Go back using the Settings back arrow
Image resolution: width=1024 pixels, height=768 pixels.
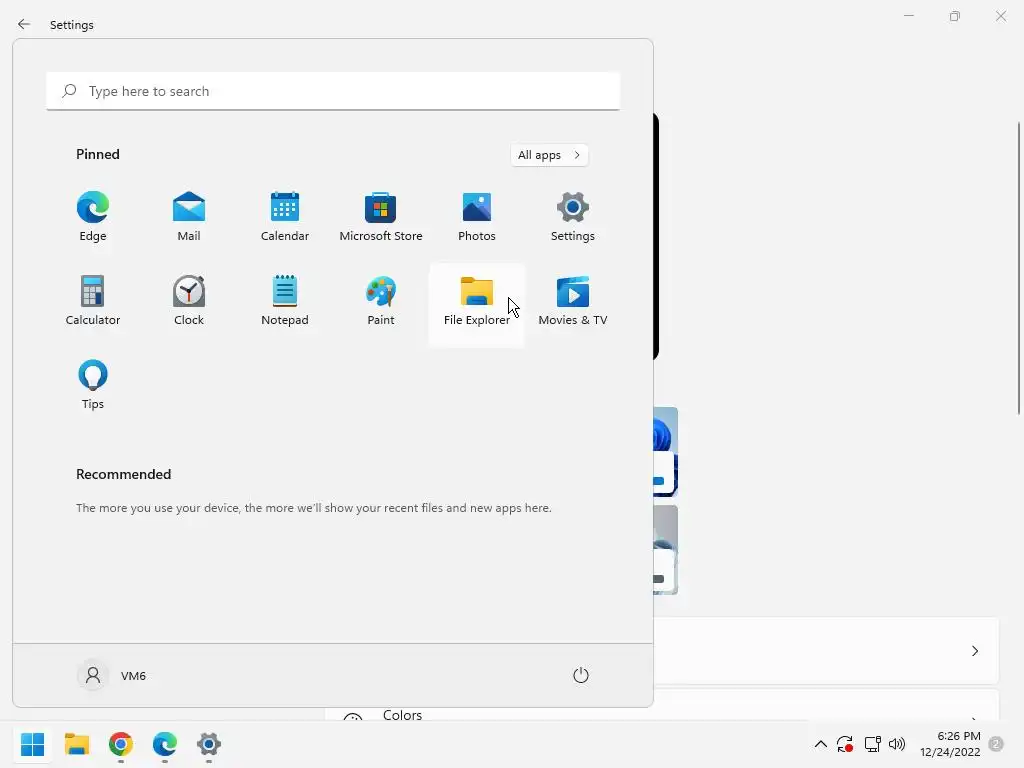point(24,24)
